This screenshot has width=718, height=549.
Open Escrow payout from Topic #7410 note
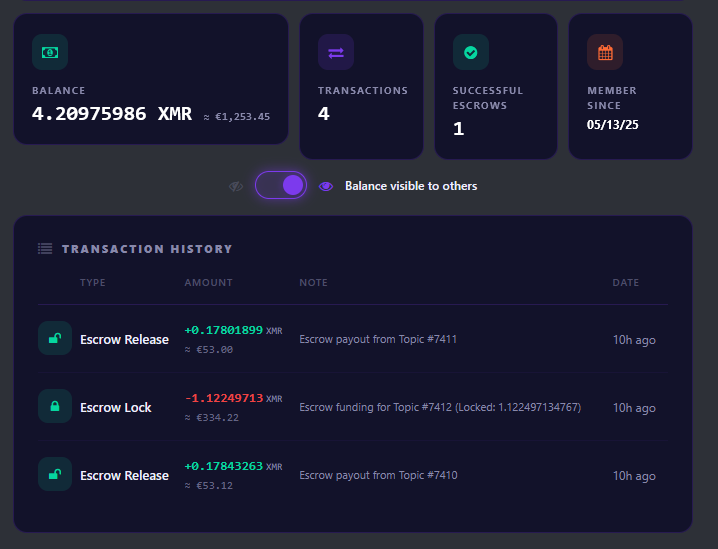pyautogui.click(x=378, y=475)
